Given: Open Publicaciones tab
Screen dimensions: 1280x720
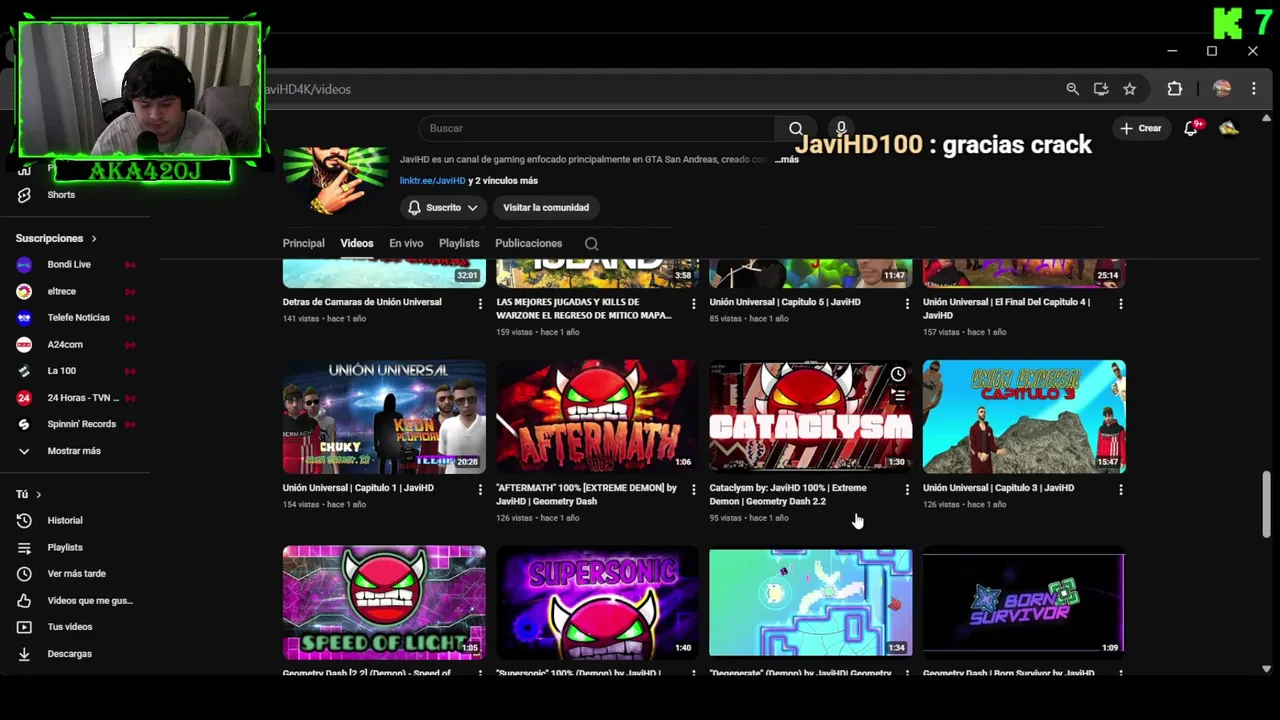Looking at the screenshot, I should click(x=528, y=243).
